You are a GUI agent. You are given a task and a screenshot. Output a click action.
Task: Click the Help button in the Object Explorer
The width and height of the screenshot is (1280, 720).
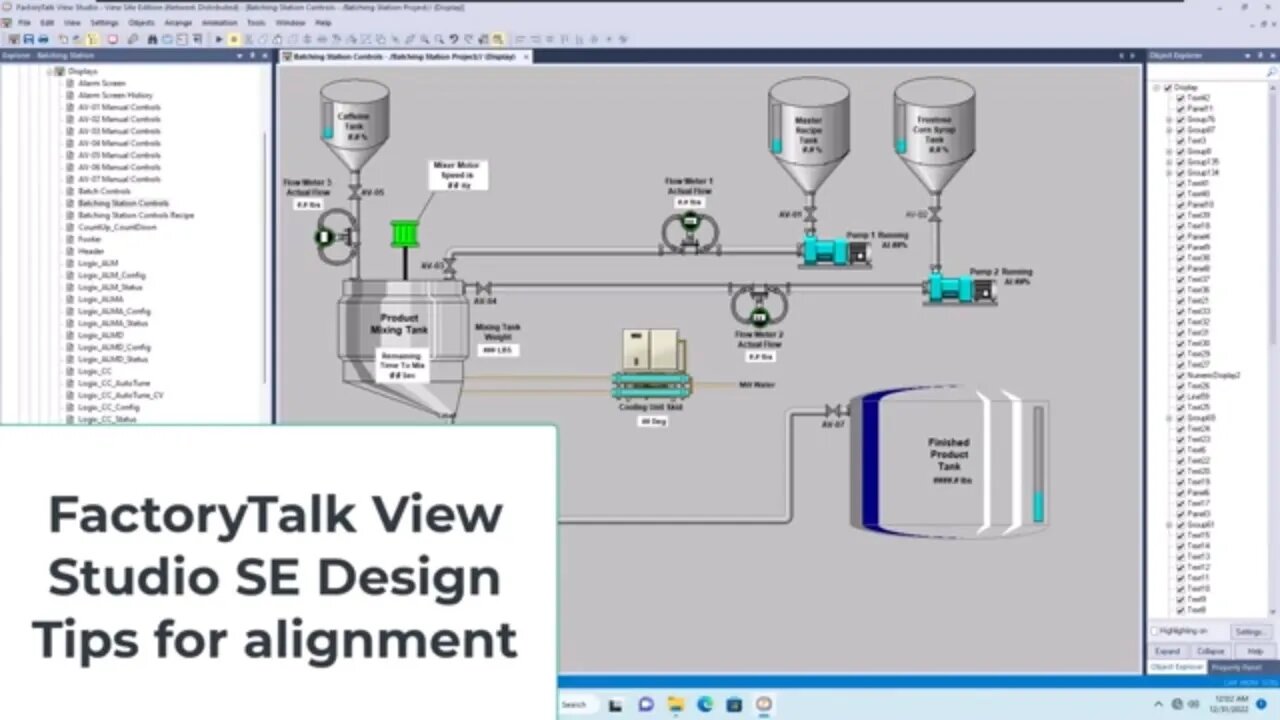(1255, 651)
